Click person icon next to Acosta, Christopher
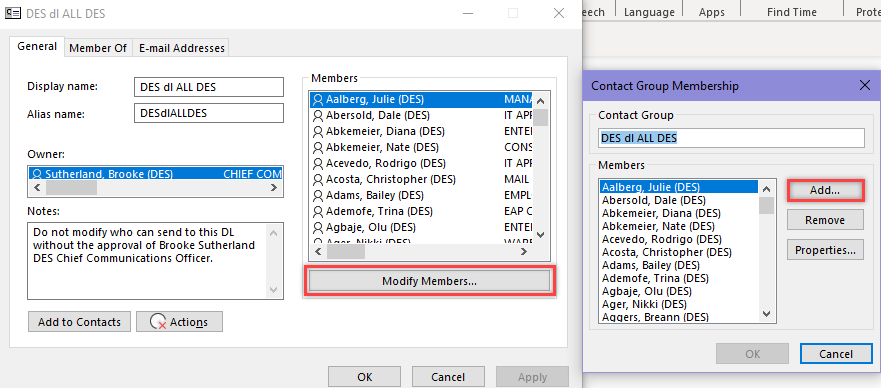The height and width of the screenshot is (388, 881). pos(319,180)
